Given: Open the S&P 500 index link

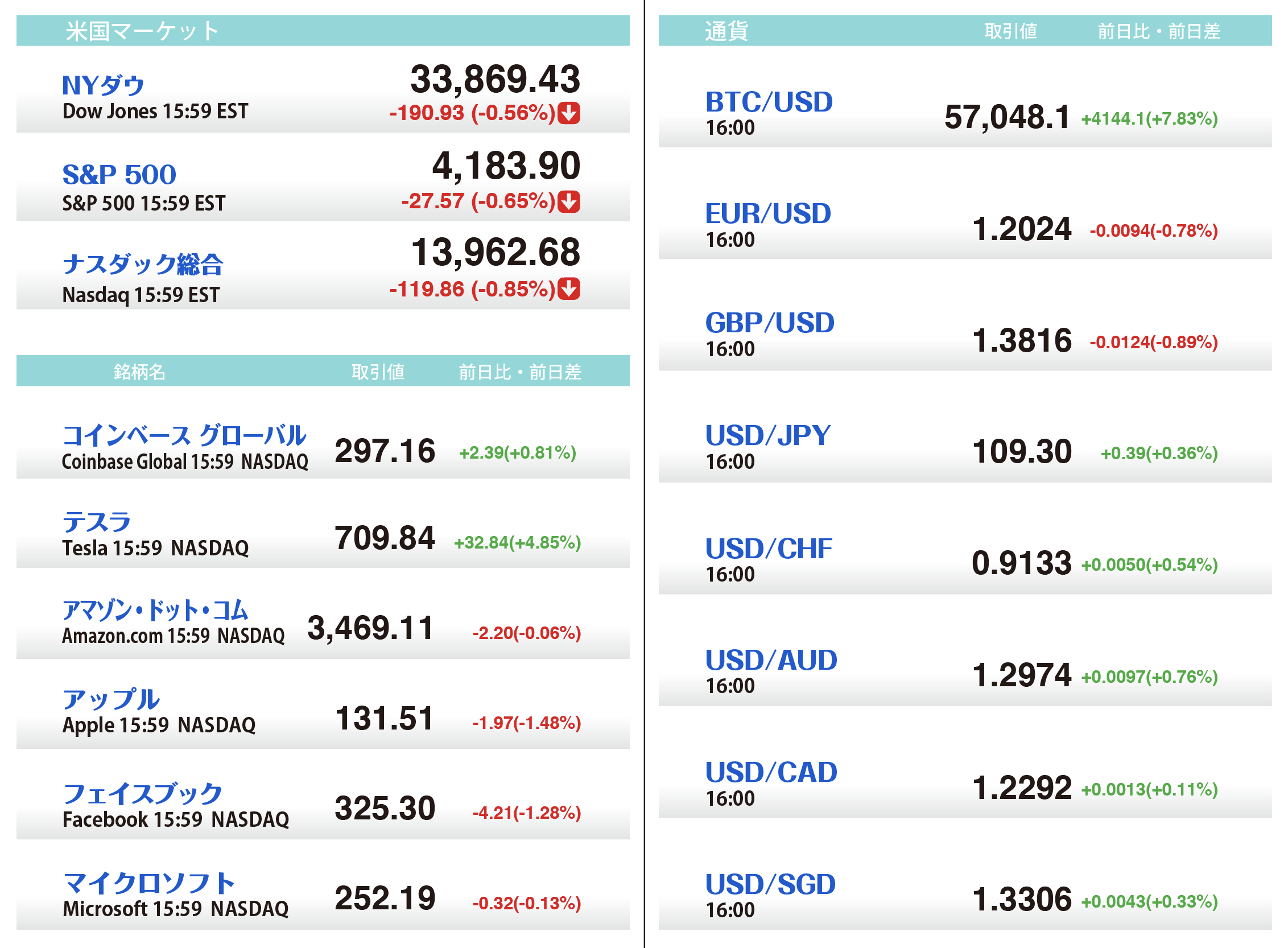Looking at the screenshot, I should (x=119, y=175).
